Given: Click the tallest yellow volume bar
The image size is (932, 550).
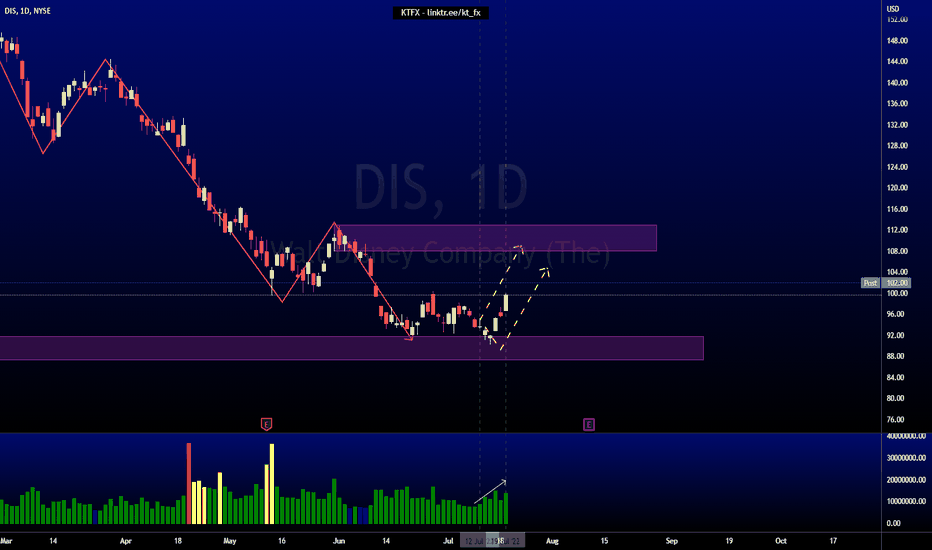Looking at the screenshot, I should pos(272,483).
